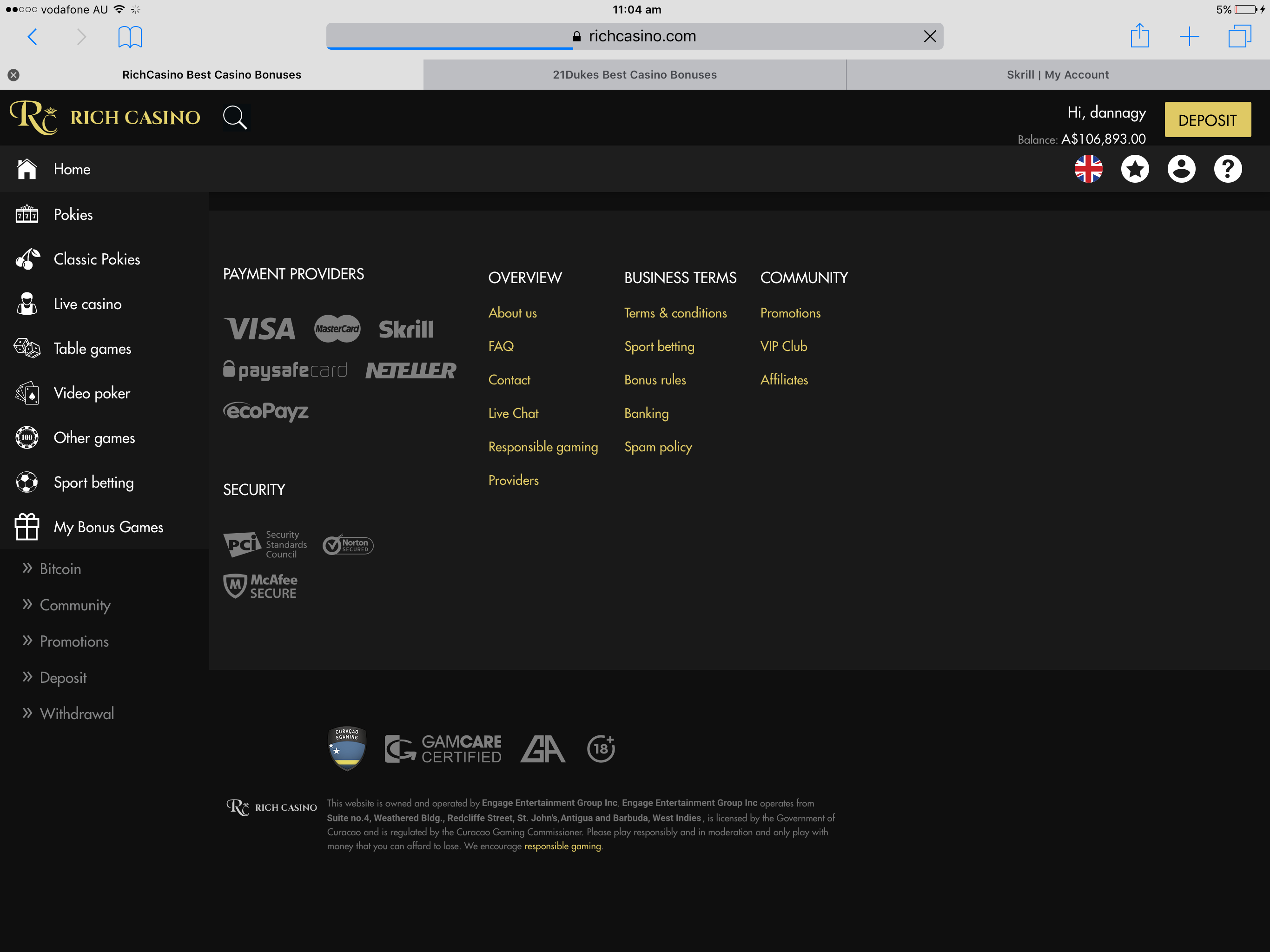Open the About us link
This screenshot has width=1270, height=952.
512,313
